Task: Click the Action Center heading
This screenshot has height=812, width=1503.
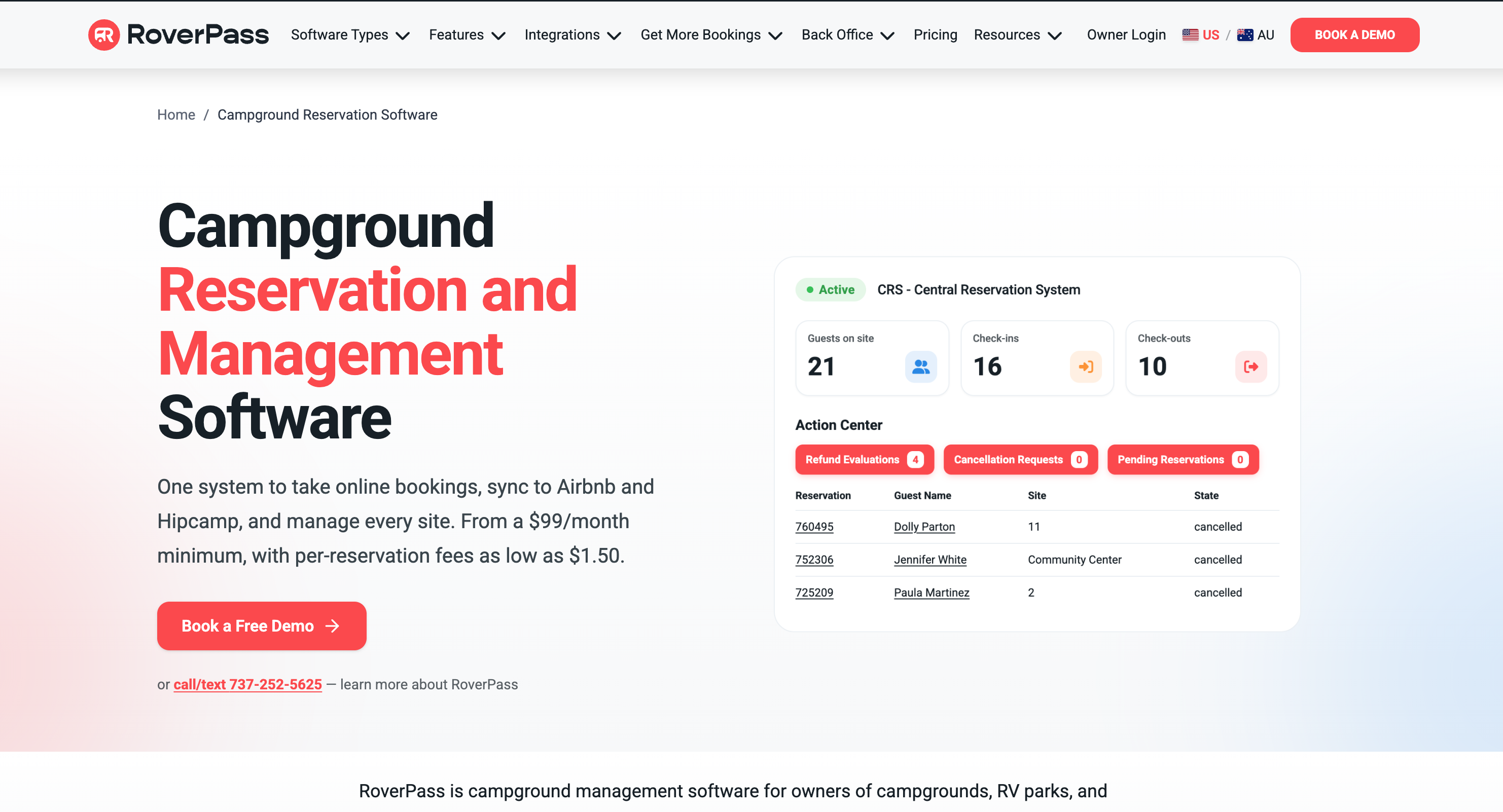Action: click(838, 425)
